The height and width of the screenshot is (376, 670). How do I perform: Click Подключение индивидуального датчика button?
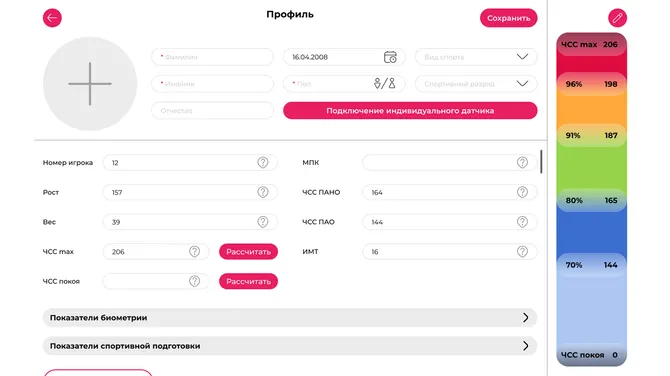coord(410,111)
